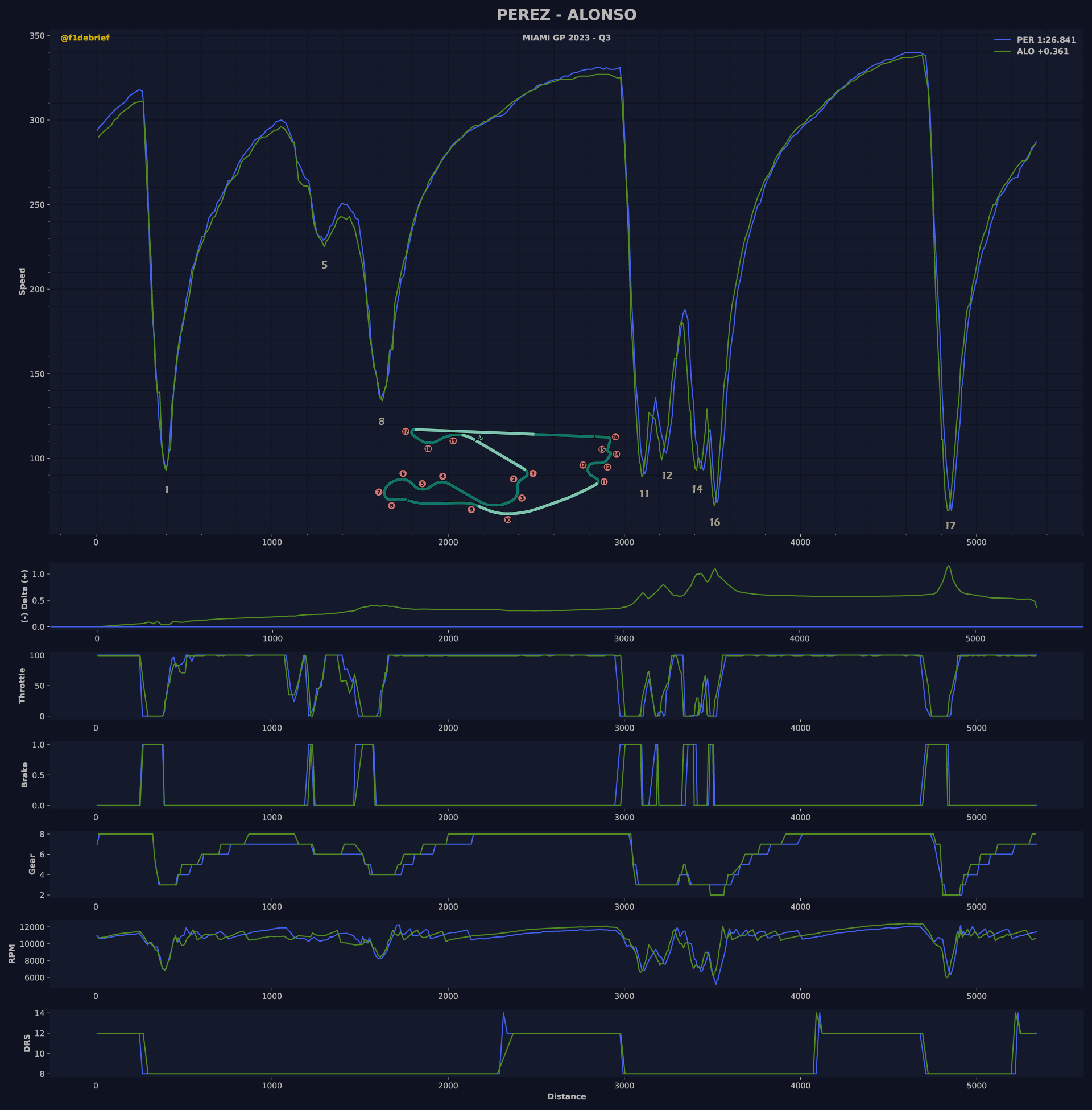Click turn 10 marker on track map

(507, 519)
